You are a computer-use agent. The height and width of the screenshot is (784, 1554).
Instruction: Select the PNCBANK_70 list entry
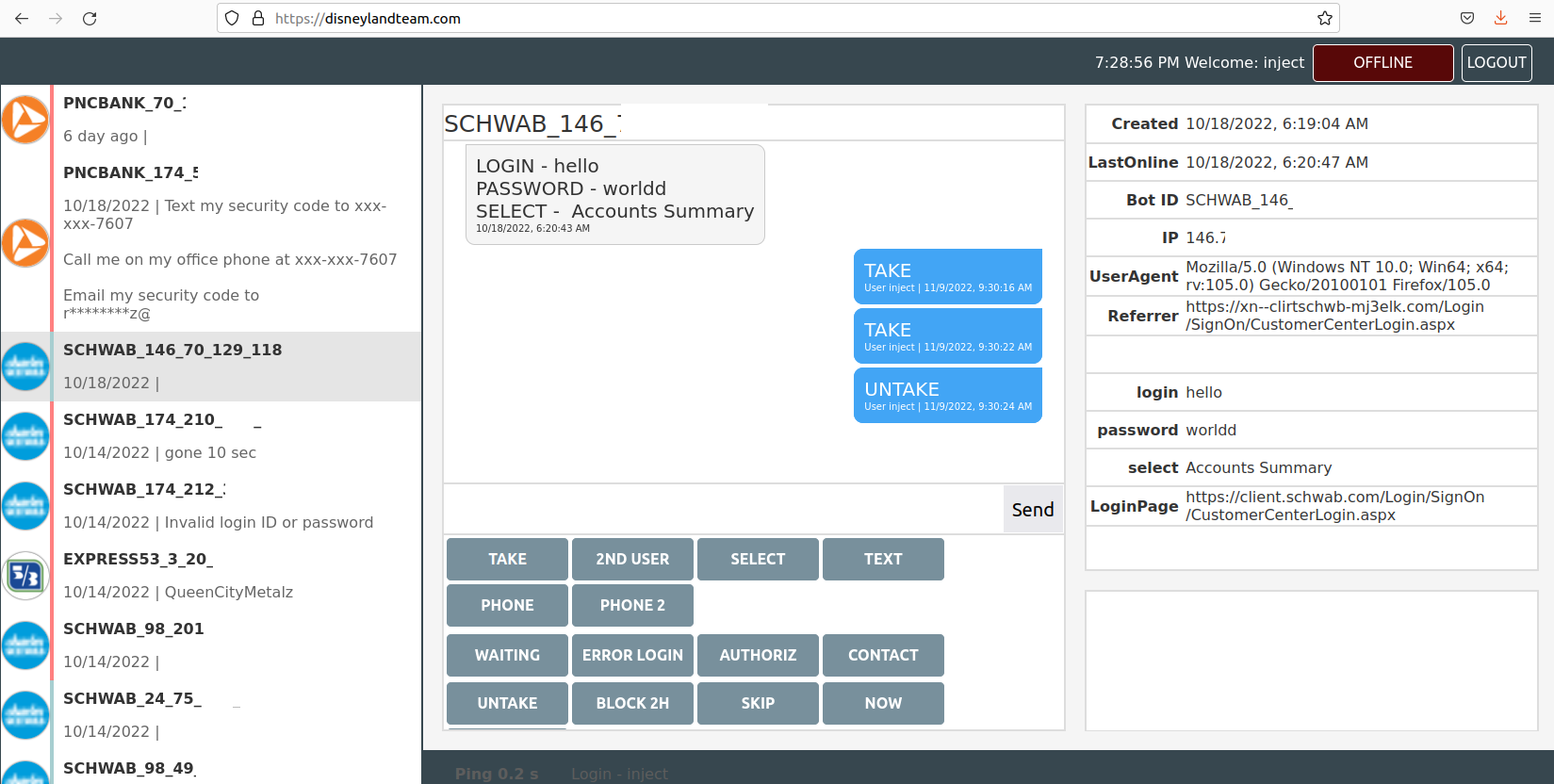(x=211, y=120)
